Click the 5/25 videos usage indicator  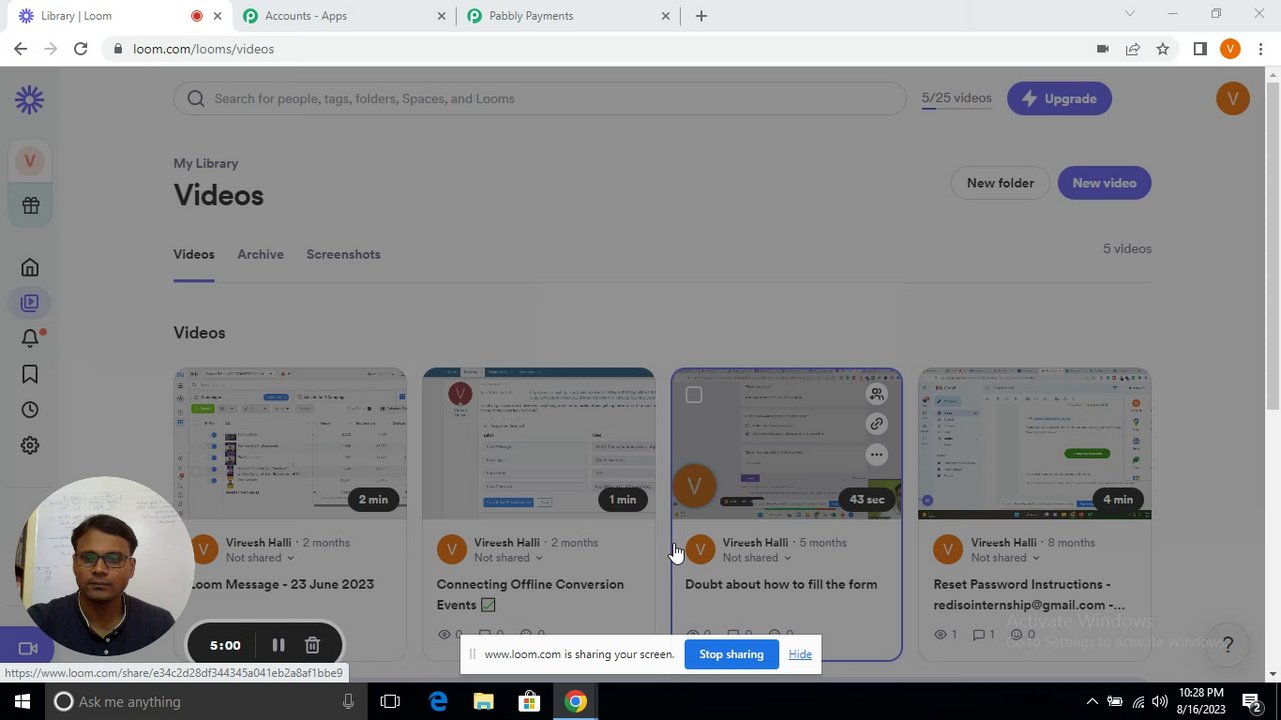point(956,98)
